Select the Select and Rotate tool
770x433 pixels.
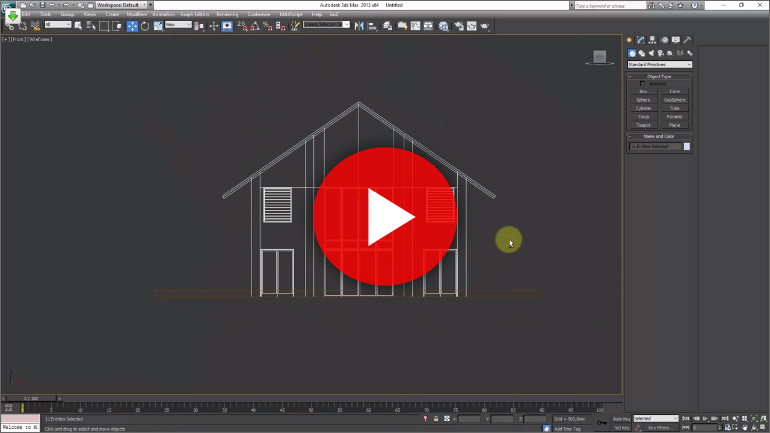(145, 26)
